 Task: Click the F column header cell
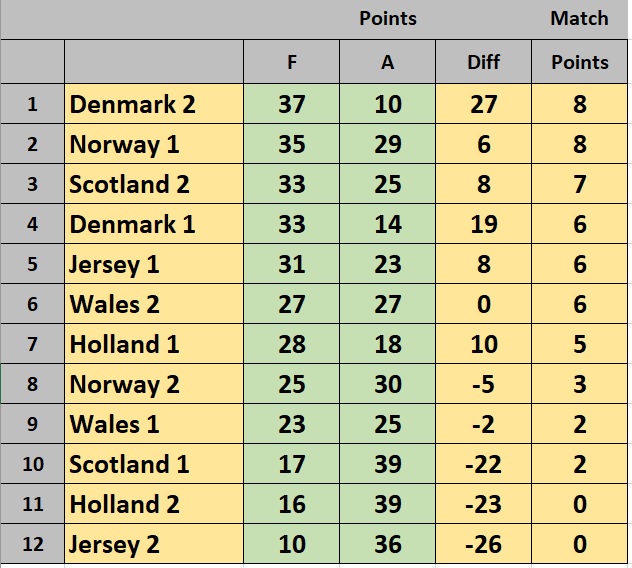coord(291,62)
